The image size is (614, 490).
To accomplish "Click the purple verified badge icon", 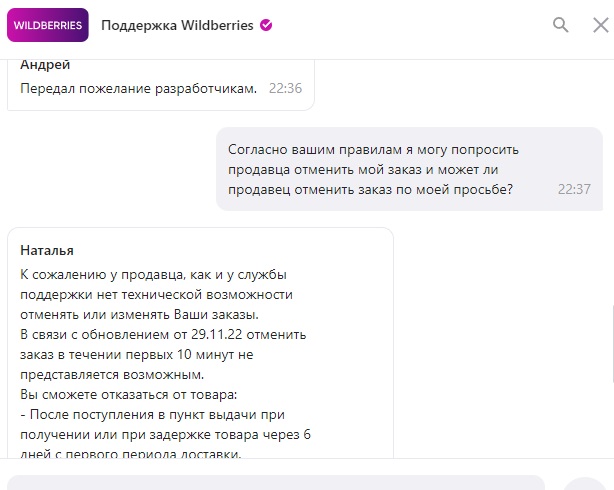I will coord(266,25).
